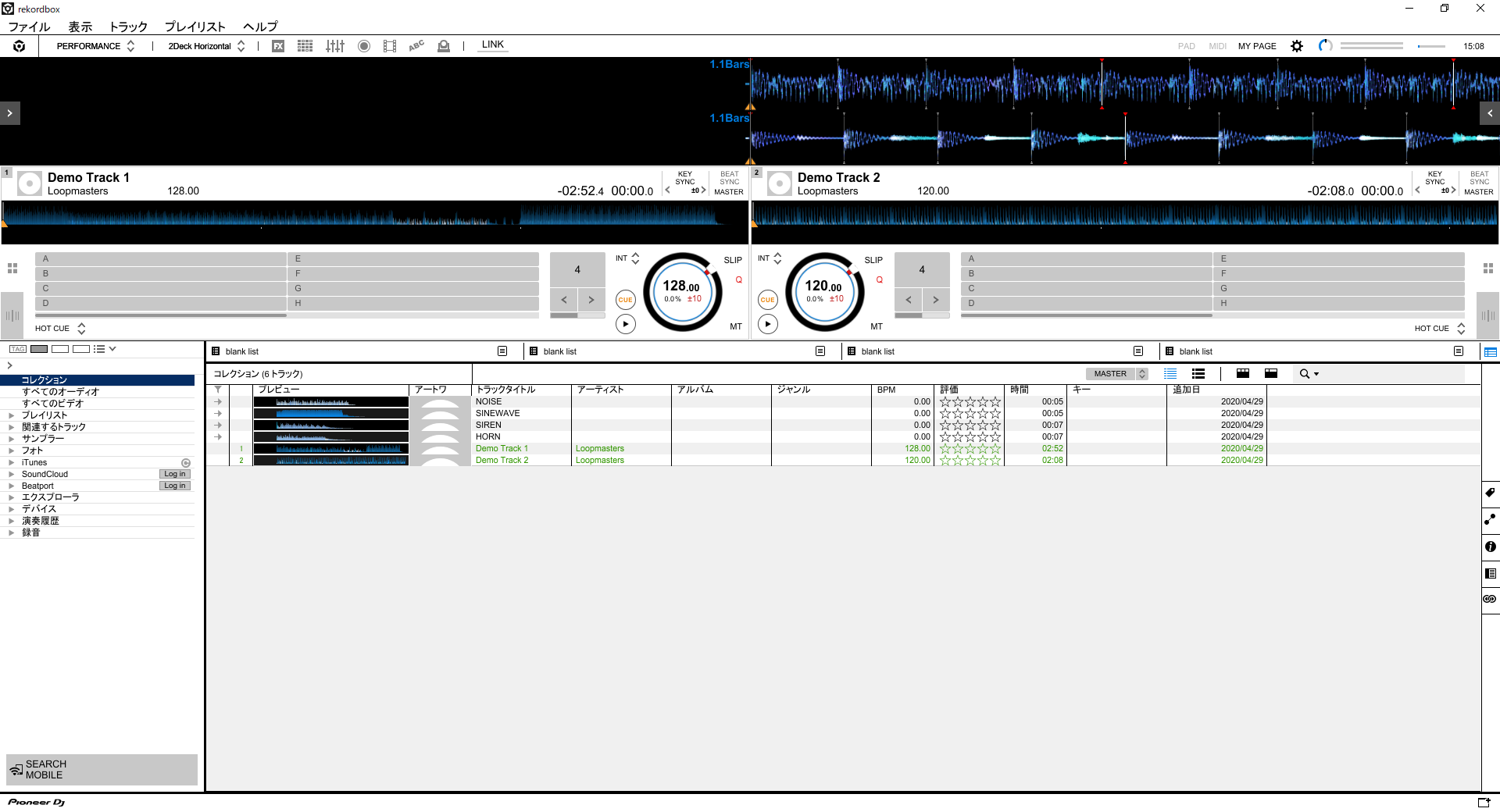Toggle SLIP mode on deck 1
This screenshot has width=1500, height=812.
click(733, 260)
